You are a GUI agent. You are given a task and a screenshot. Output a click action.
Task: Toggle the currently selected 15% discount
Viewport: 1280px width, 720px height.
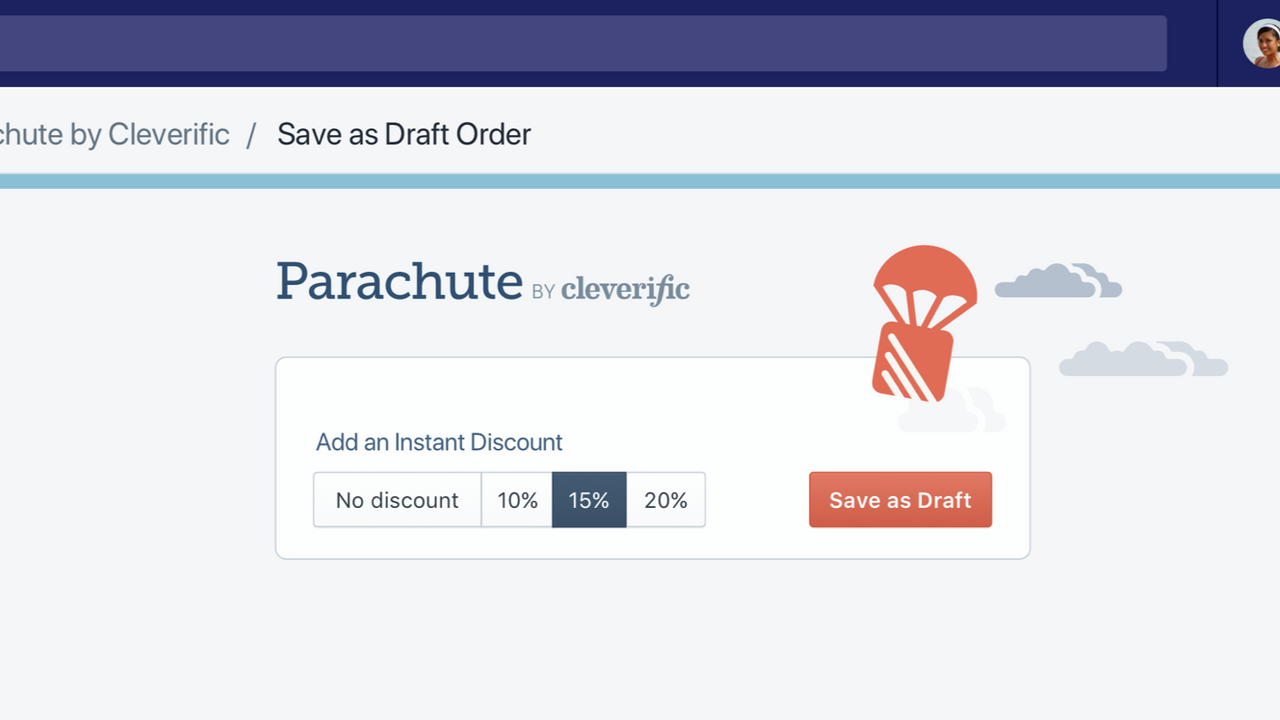coord(589,500)
